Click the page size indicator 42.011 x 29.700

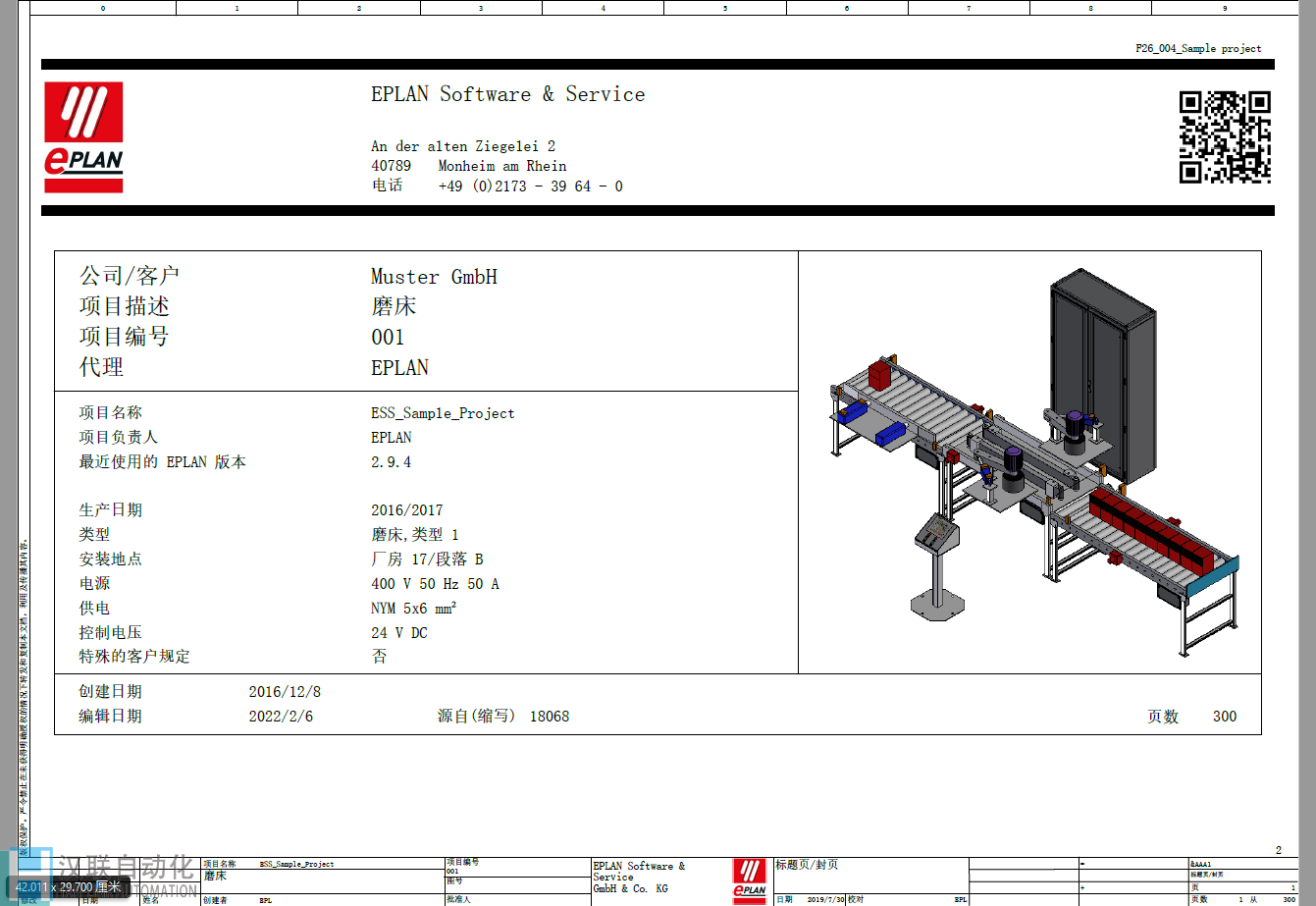pyautogui.click(x=68, y=886)
